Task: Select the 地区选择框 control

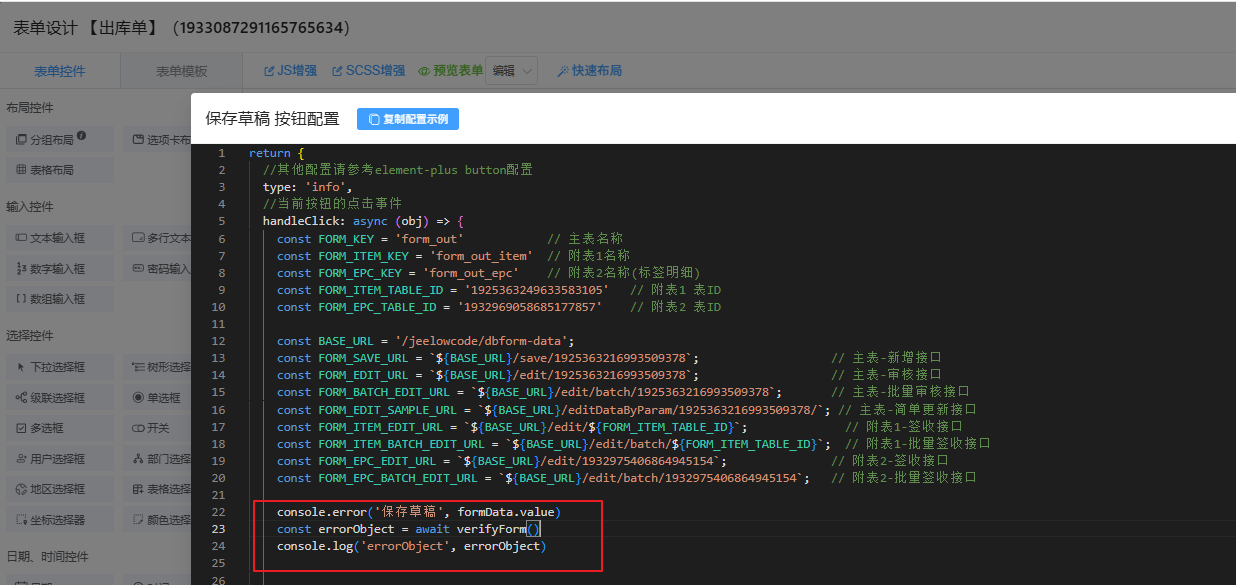Action: [59, 489]
